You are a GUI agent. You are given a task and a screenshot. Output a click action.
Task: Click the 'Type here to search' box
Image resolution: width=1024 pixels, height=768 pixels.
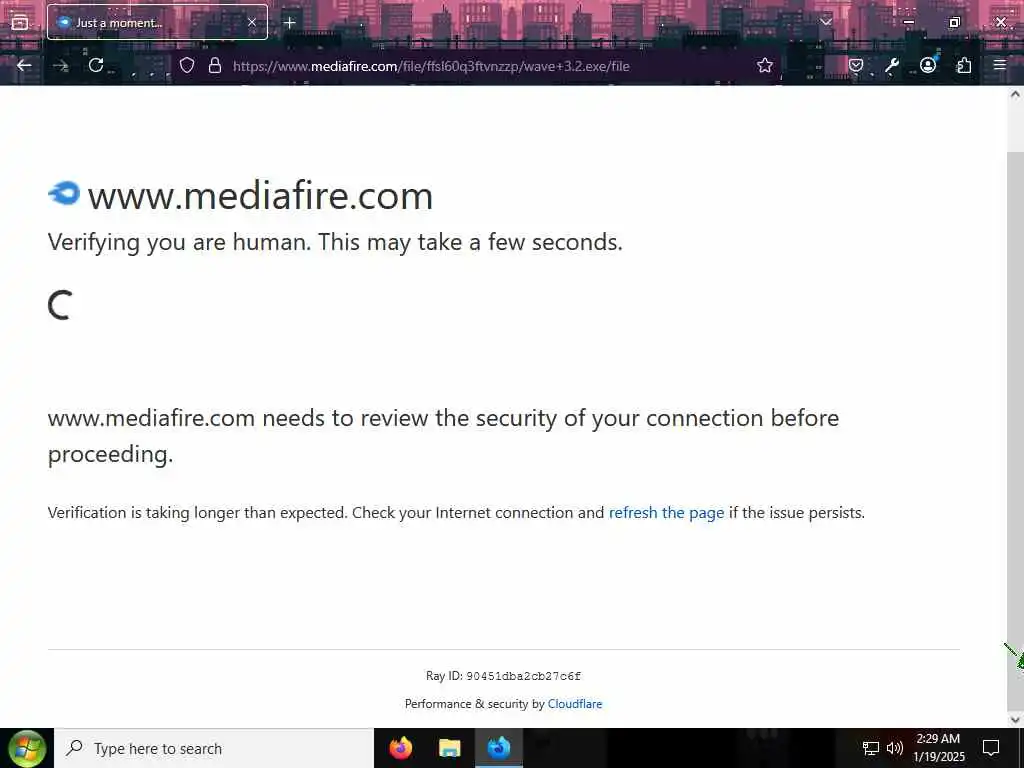[x=214, y=748]
